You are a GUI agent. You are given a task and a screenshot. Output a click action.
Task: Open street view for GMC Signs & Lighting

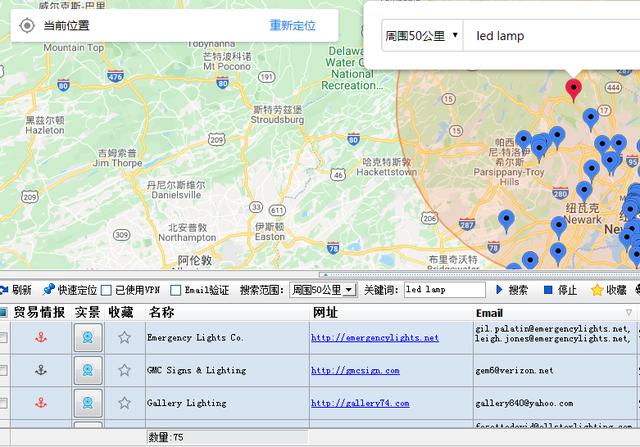[88, 370]
